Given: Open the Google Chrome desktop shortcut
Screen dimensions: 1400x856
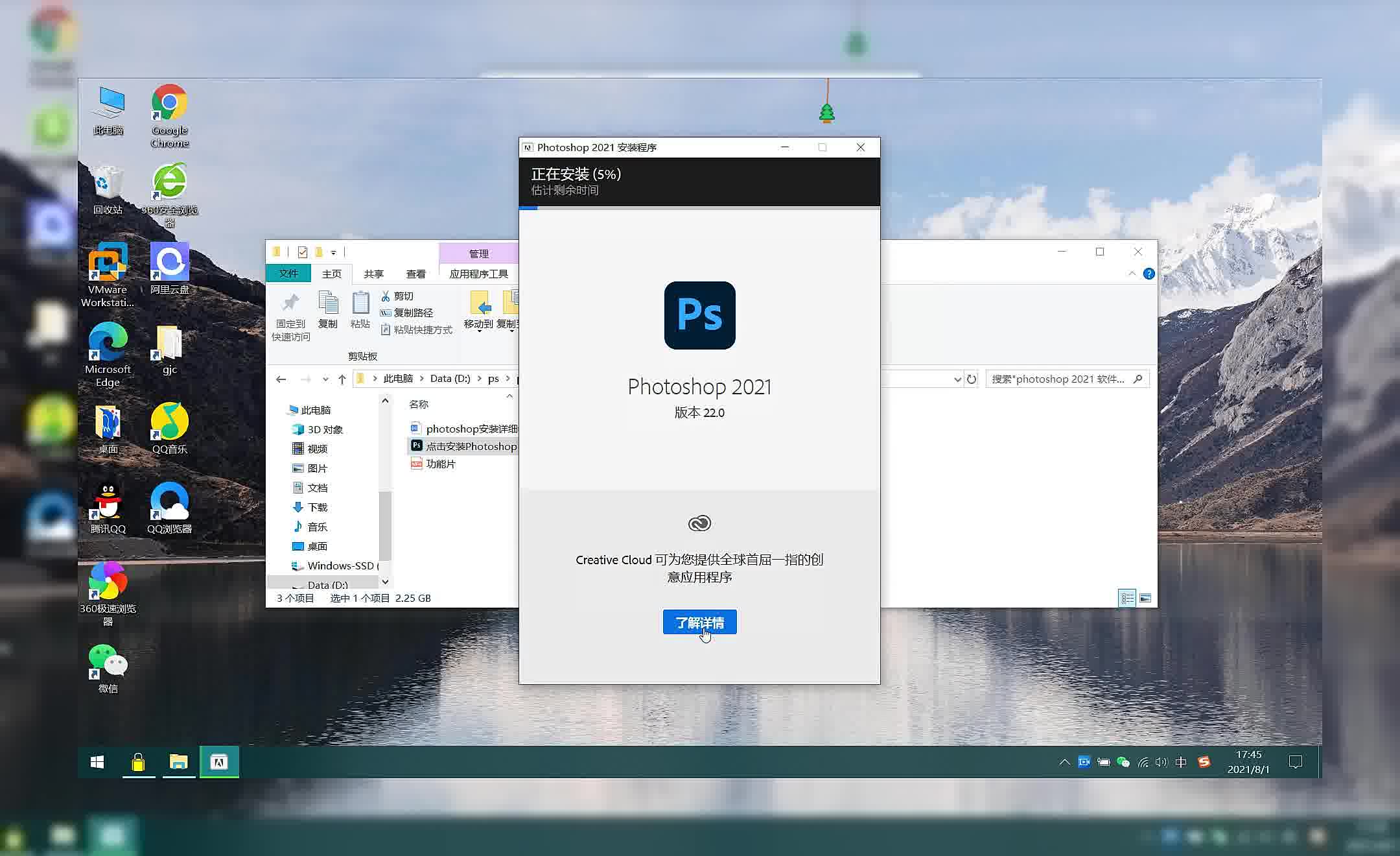Looking at the screenshot, I should coord(169,115).
